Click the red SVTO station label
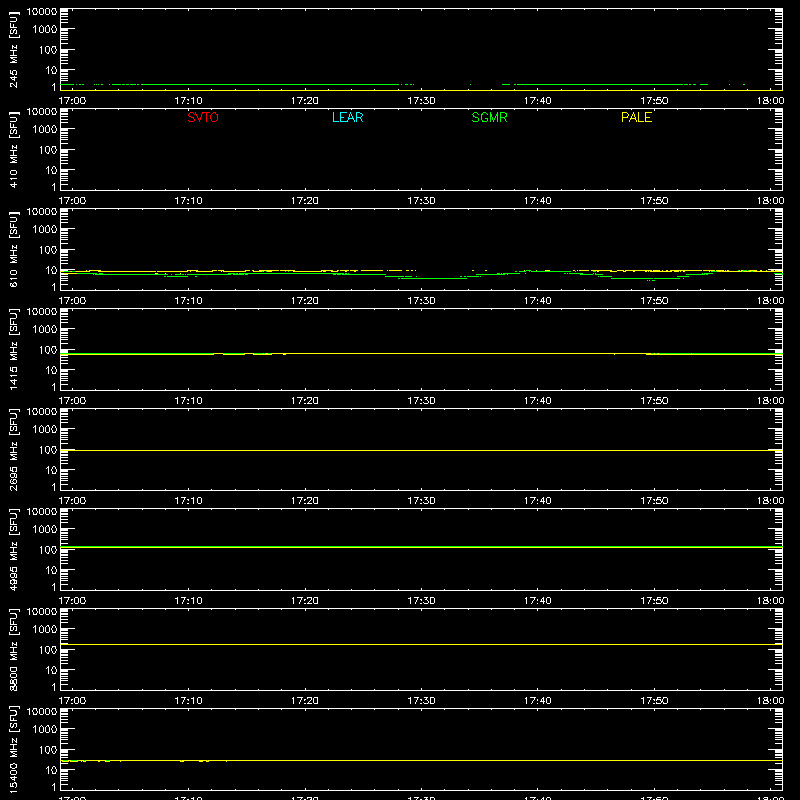The image size is (800, 800). [x=203, y=117]
